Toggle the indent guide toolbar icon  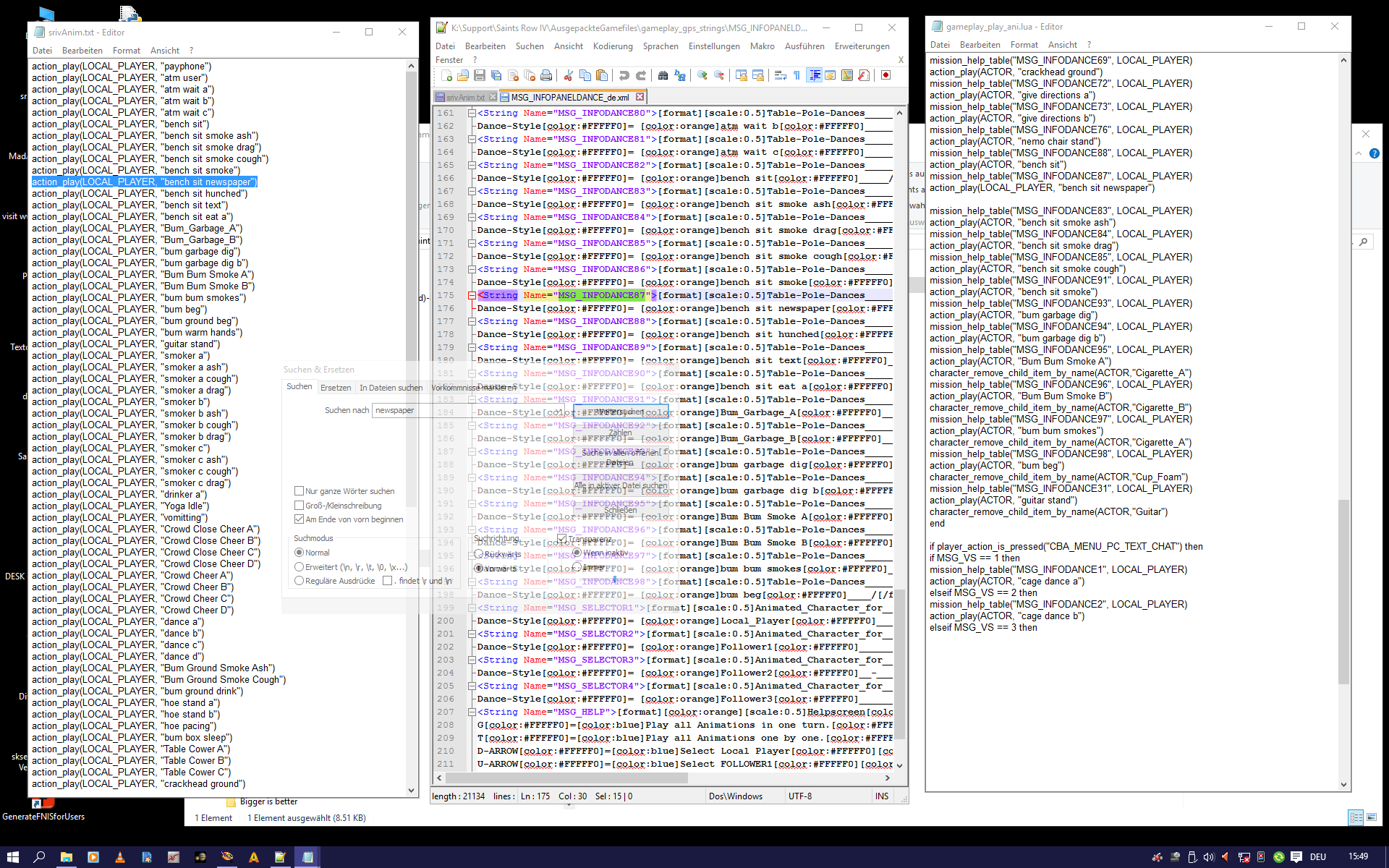pyautogui.click(x=815, y=75)
